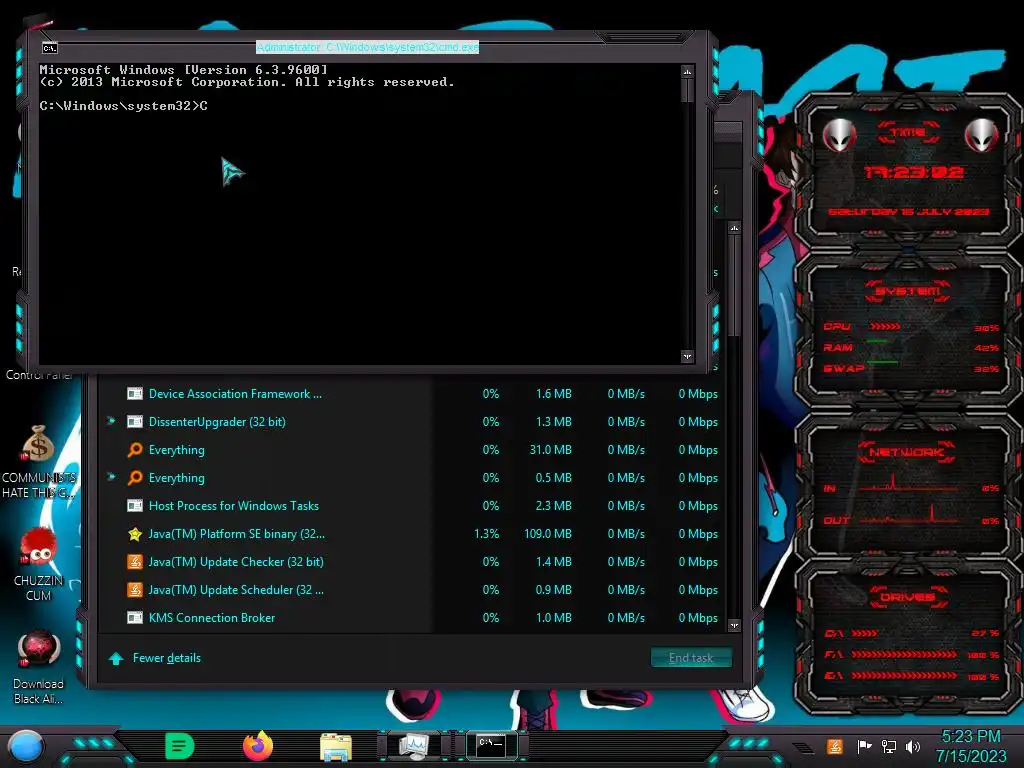
Task: Click the DissenterUpgrader (32 bit) process icon
Action: [x=135, y=422]
